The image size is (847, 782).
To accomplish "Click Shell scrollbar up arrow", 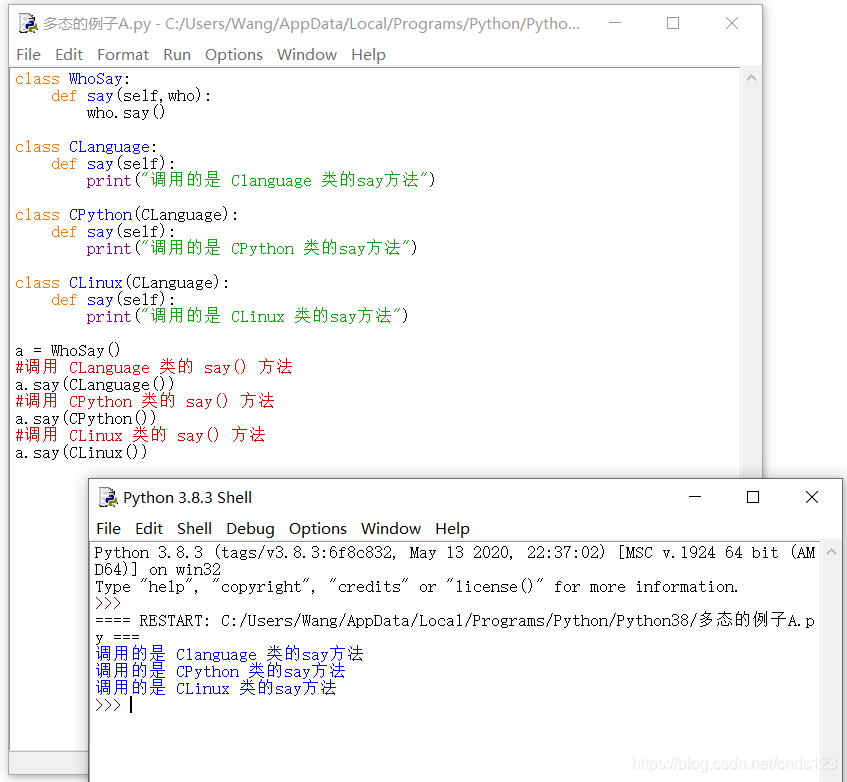I will pyautogui.click(x=831, y=552).
